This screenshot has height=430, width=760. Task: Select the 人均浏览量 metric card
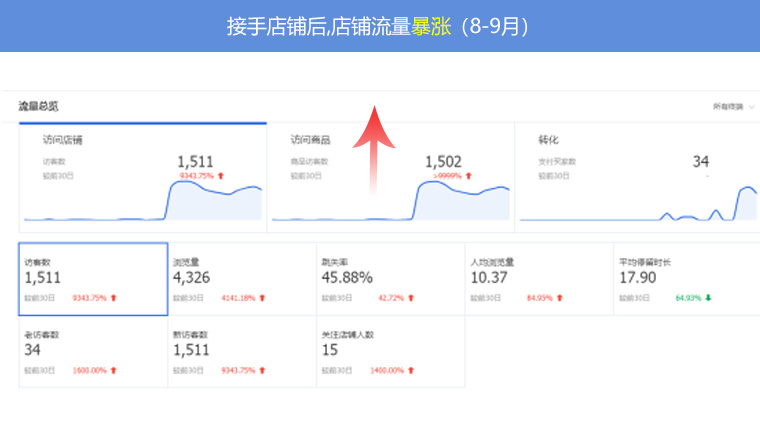[538, 279]
